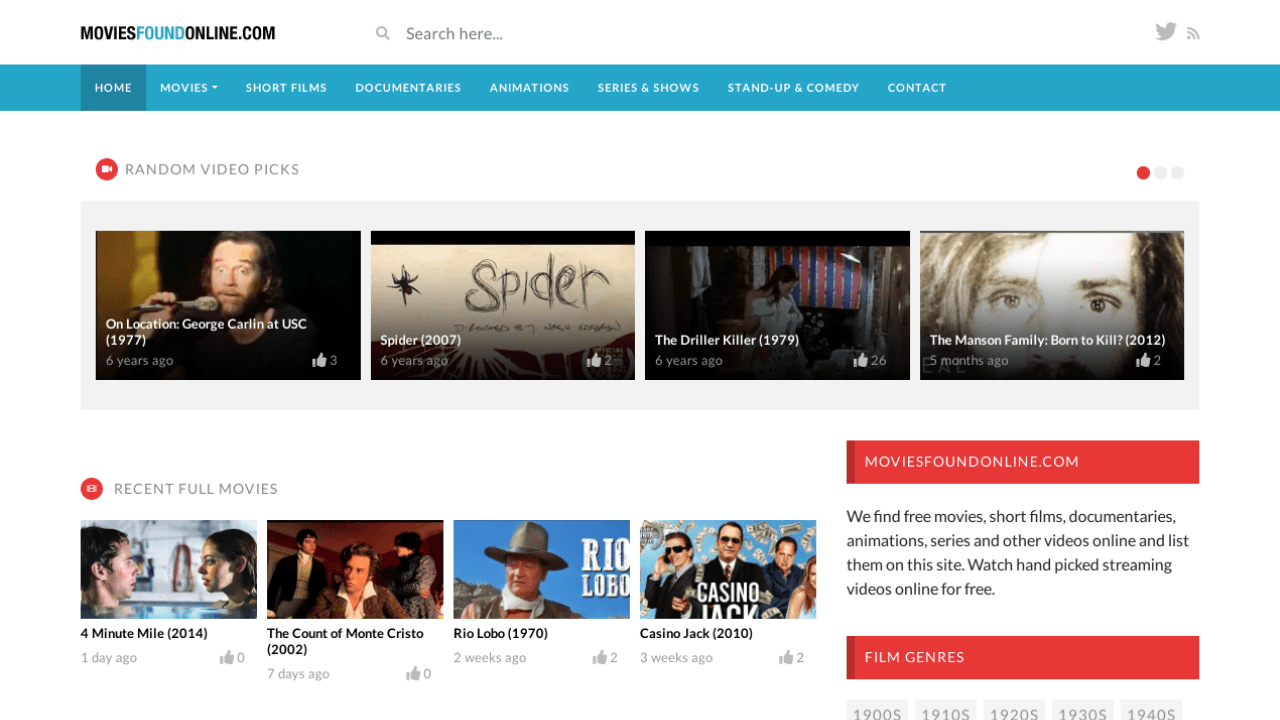Open the Contact page
This screenshot has height=720, width=1280.
(x=917, y=88)
